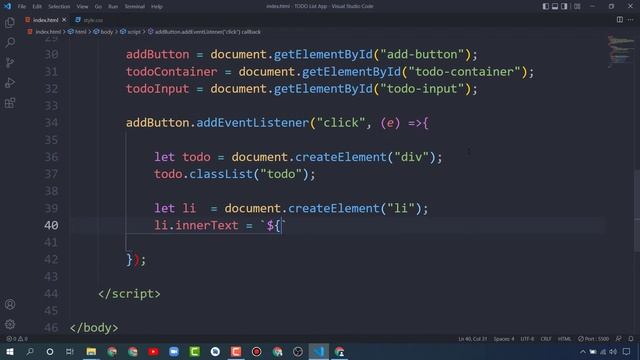Open editor More Actions ellipsis
Screen dimensions: 640x360
coord(631,20)
